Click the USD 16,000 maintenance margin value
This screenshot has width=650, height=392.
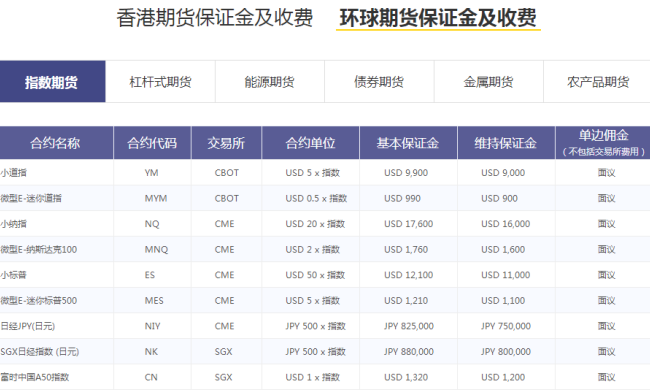coord(505,224)
